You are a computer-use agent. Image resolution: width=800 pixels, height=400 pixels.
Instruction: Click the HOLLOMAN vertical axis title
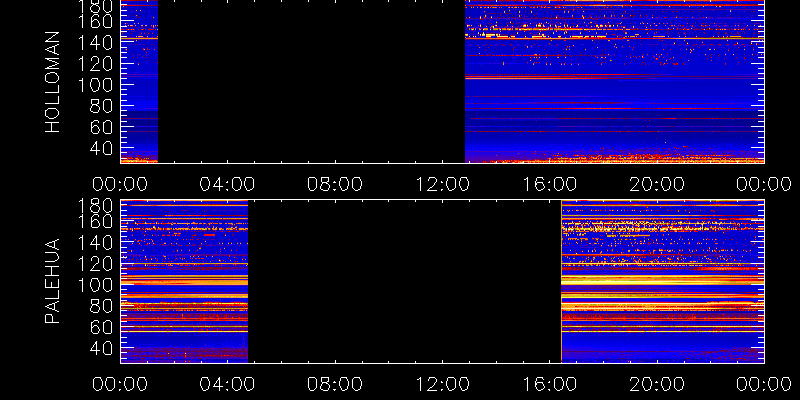pyautogui.click(x=53, y=82)
